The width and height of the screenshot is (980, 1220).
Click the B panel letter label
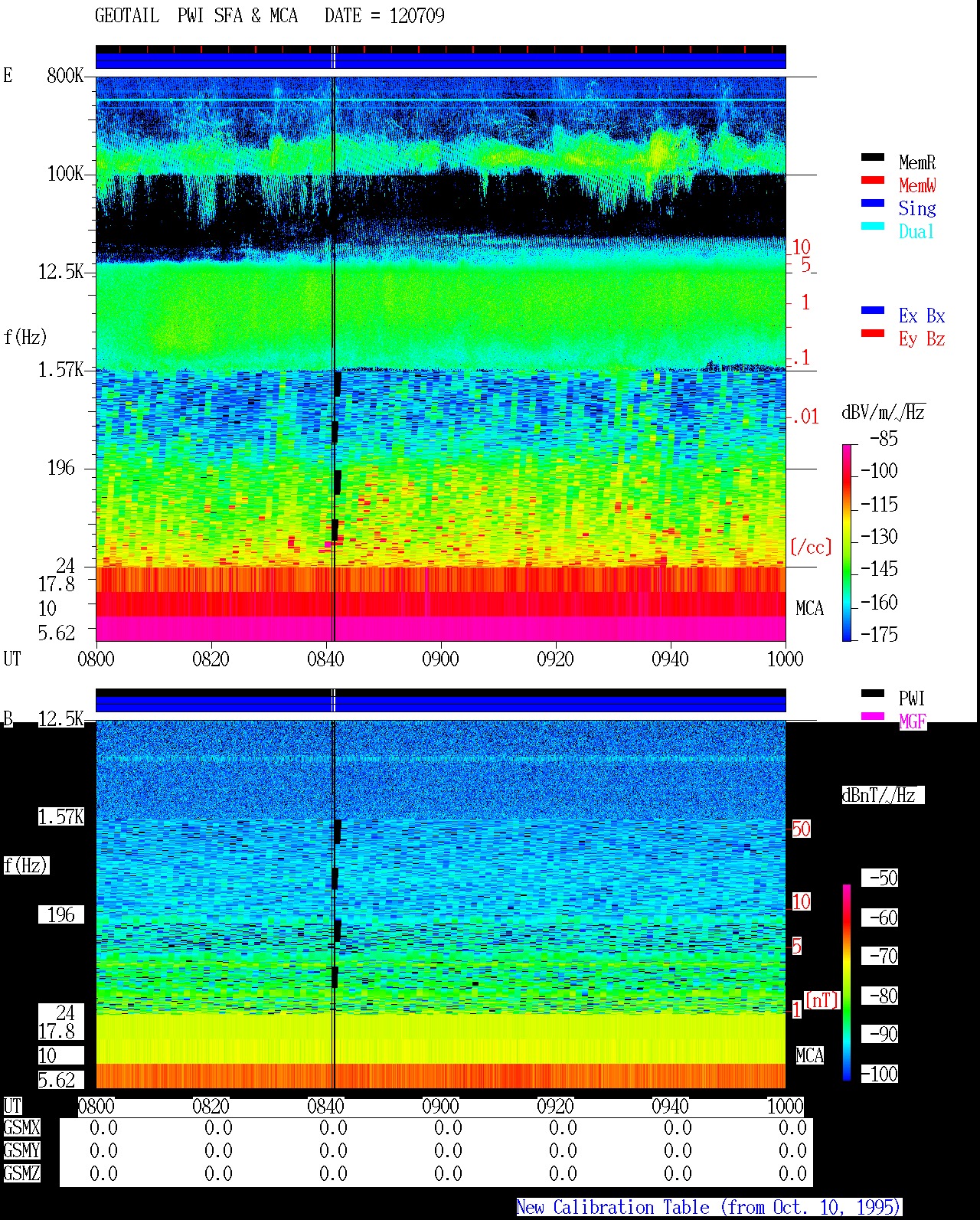[8, 719]
